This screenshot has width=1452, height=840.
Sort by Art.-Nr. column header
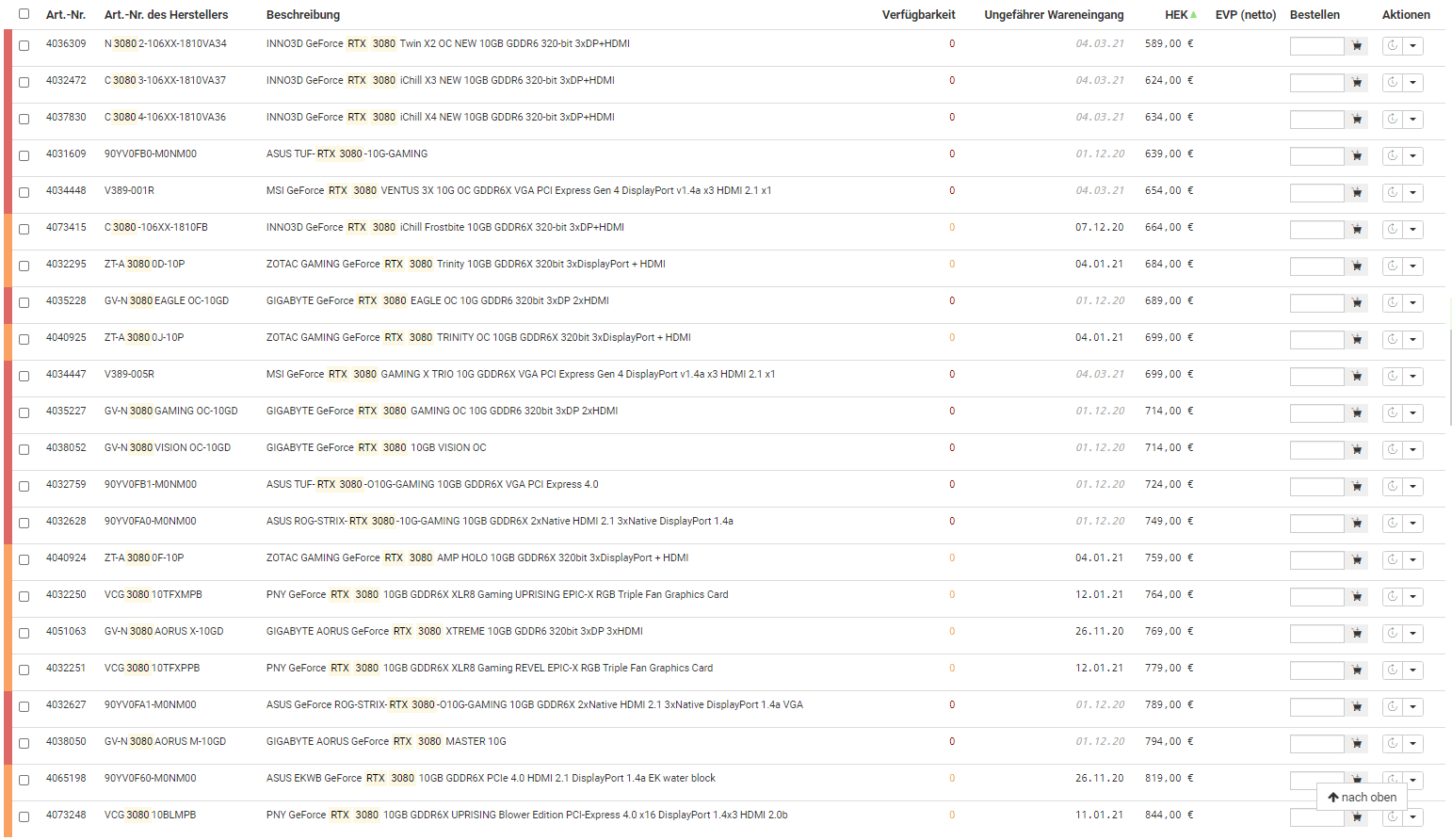(x=66, y=15)
